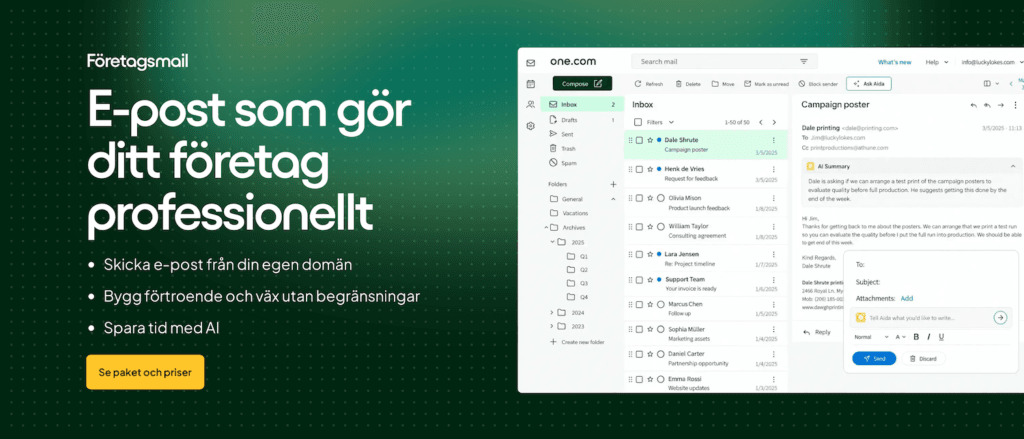
Task: Click the reply-all arrow in message header
Action: (x=987, y=105)
